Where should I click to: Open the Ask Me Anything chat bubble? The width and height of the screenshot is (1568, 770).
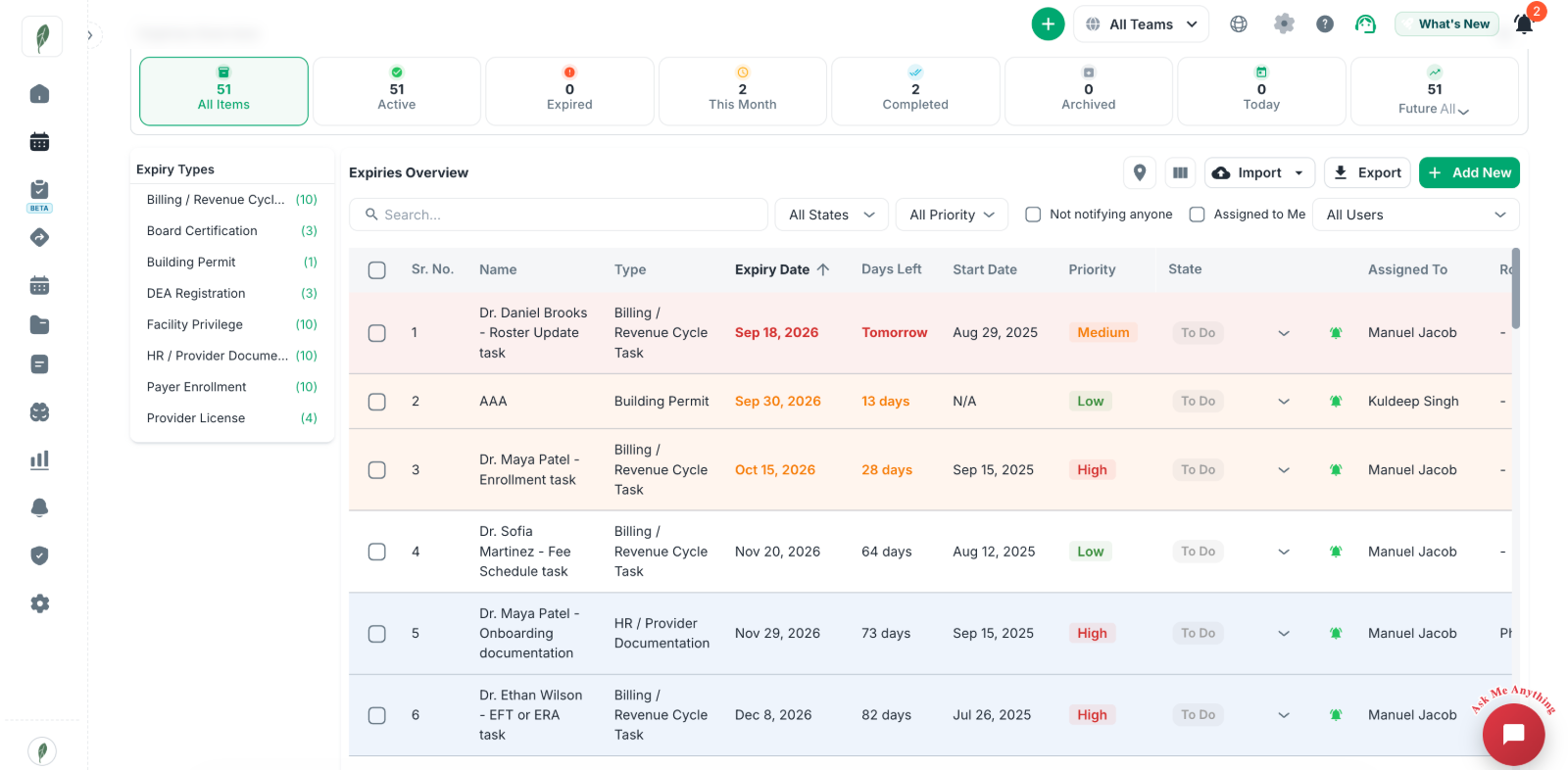1513,733
